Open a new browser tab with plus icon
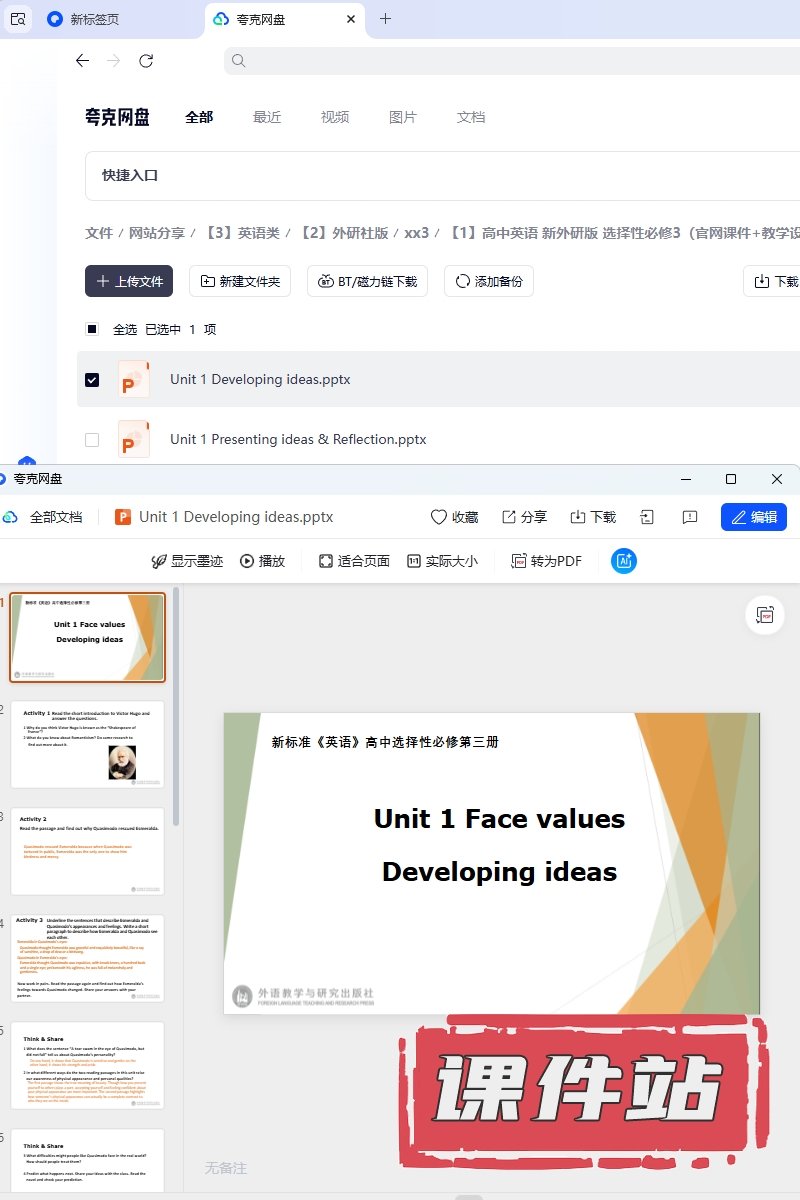The height and width of the screenshot is (1200, 800). [385, 19]
